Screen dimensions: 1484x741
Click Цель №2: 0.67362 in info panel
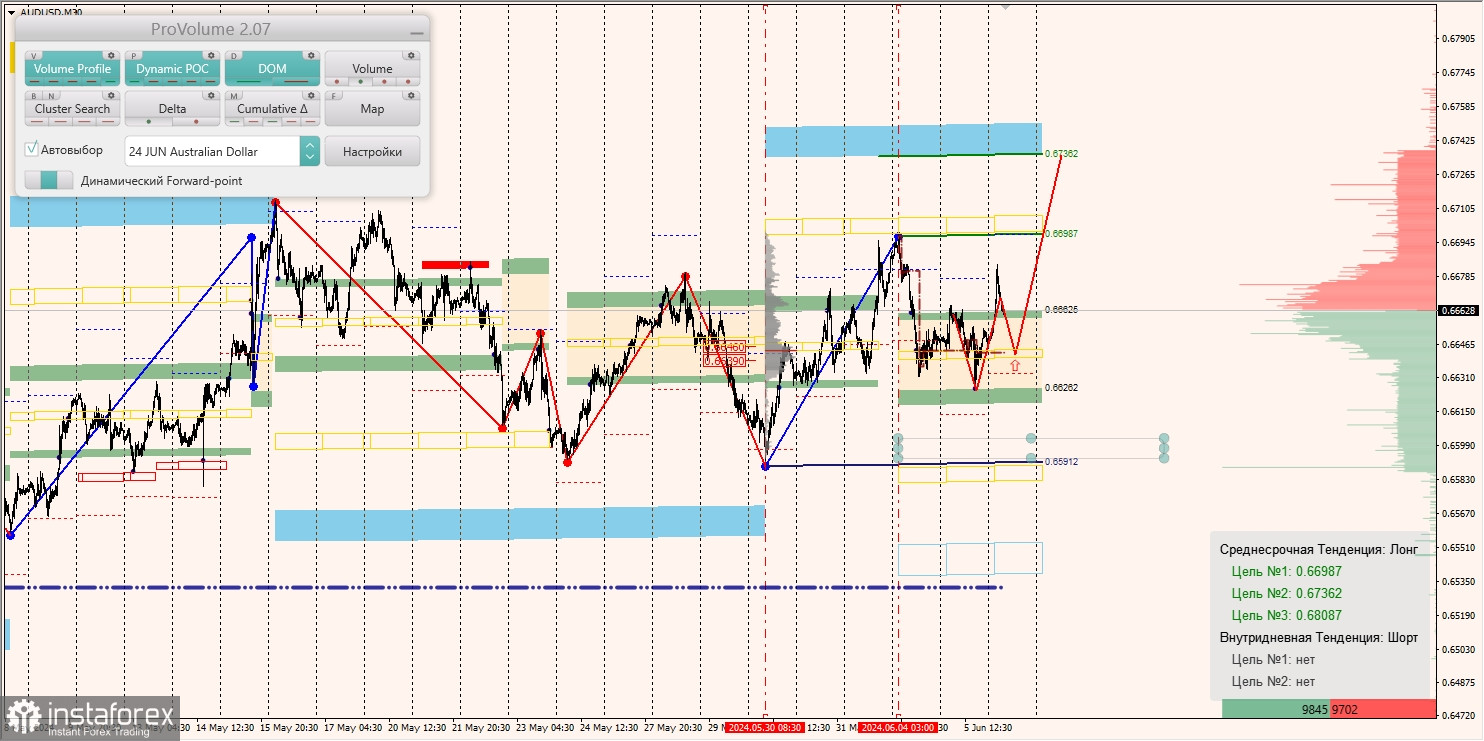click(1287, 593)
